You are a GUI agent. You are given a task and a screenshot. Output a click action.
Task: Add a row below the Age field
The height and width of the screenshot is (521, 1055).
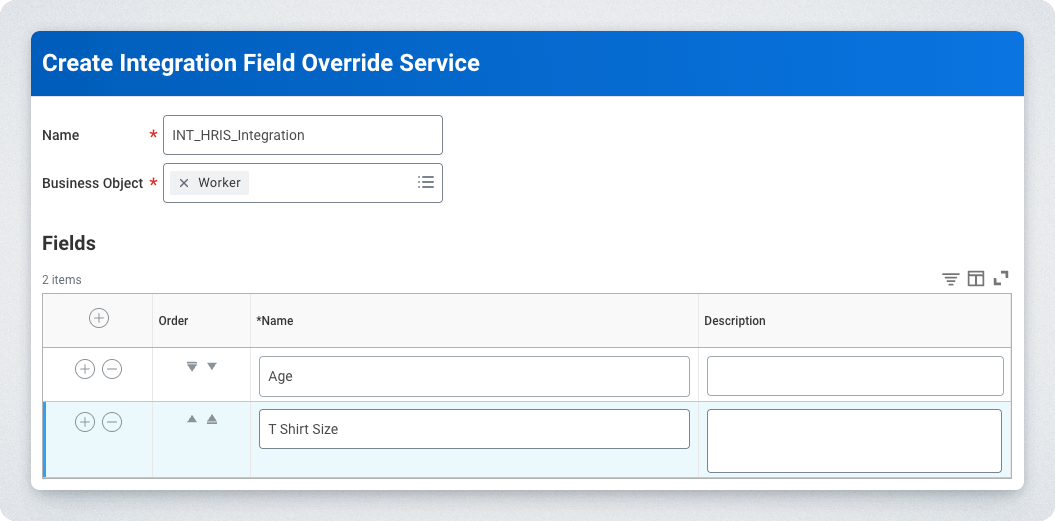[85, 369]
